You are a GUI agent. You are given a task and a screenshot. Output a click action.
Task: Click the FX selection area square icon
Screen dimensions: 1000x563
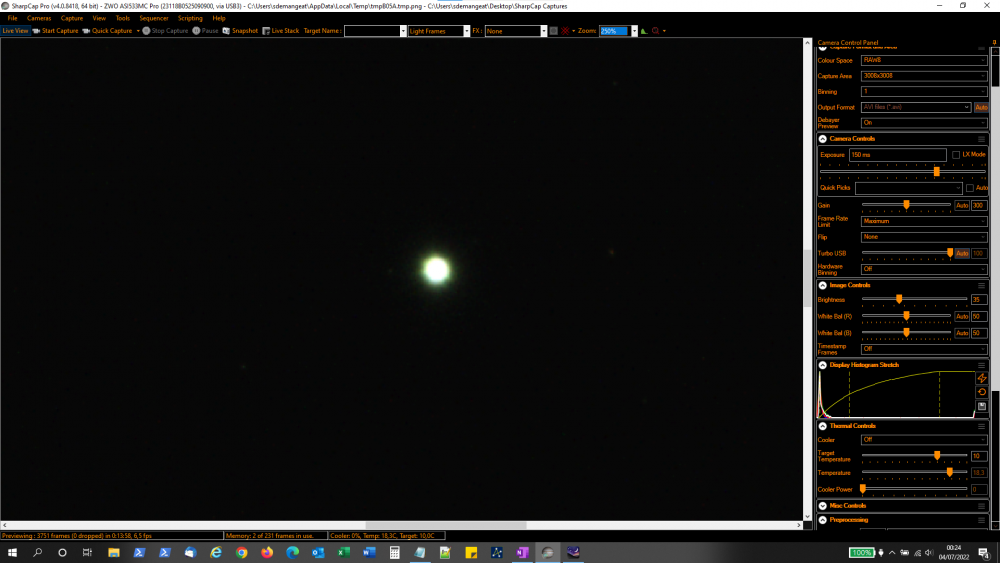[x=554, y=31]
